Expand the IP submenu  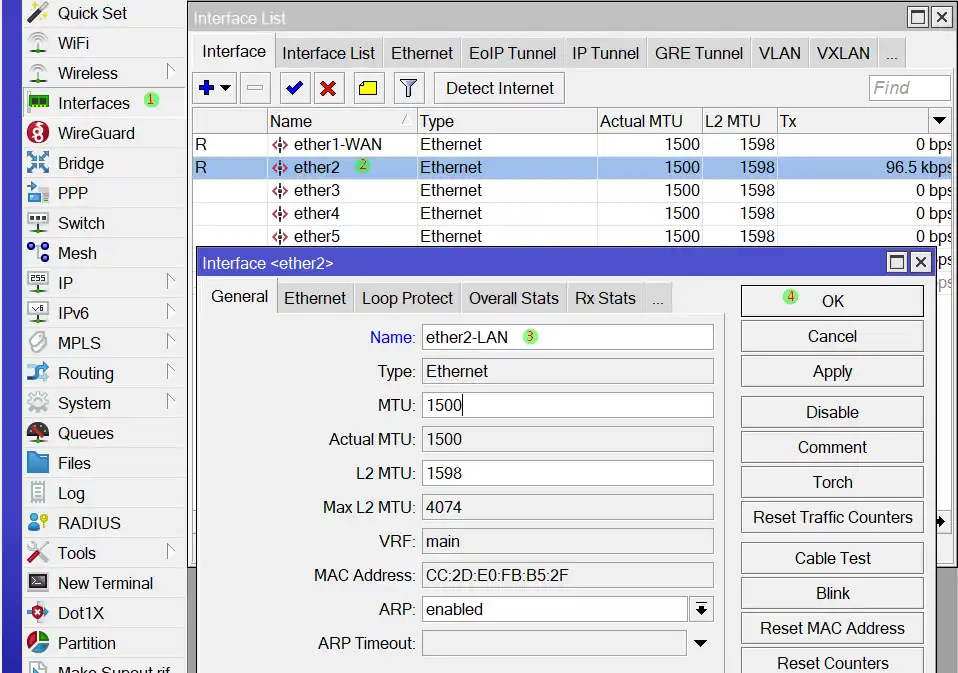coord(65,283)
